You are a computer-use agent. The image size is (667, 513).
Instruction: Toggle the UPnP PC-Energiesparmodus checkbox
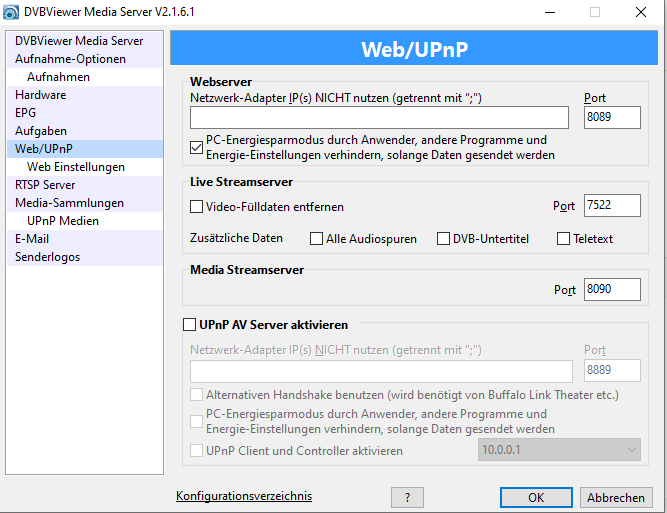pyautogui.click(x=196, y=422)
